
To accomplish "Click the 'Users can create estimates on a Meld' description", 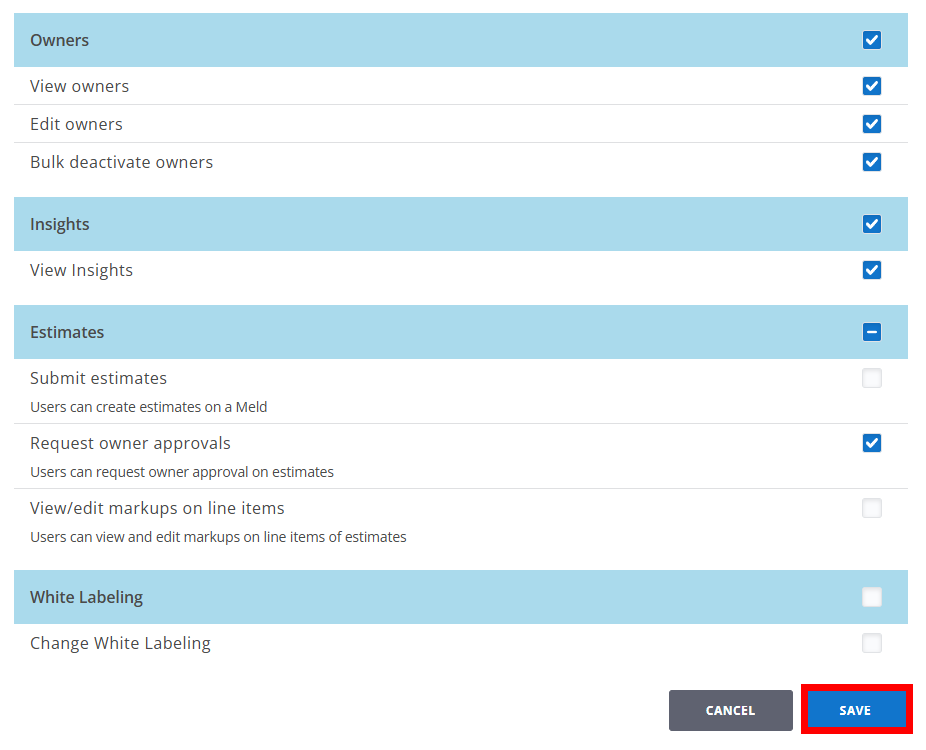I will point(148,407).
